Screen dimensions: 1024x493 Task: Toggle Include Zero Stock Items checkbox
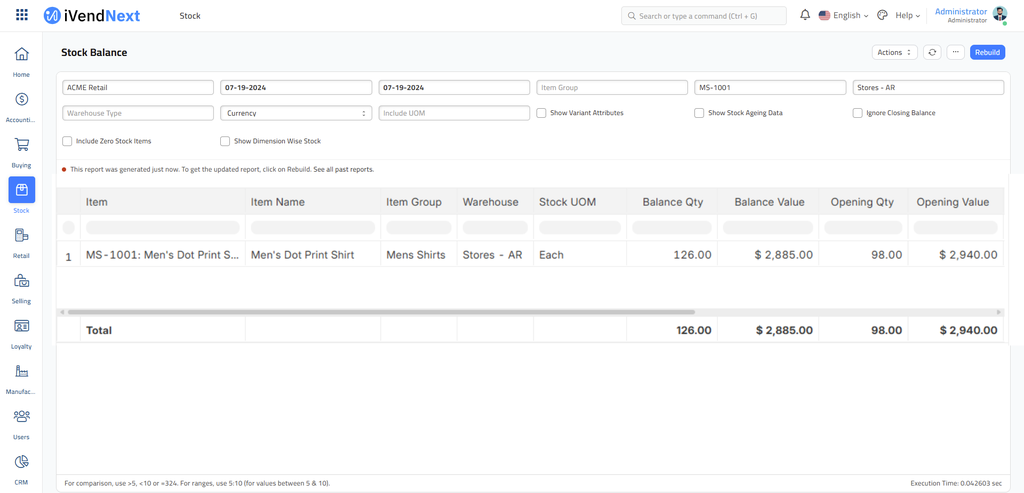[x=67, y=141]
